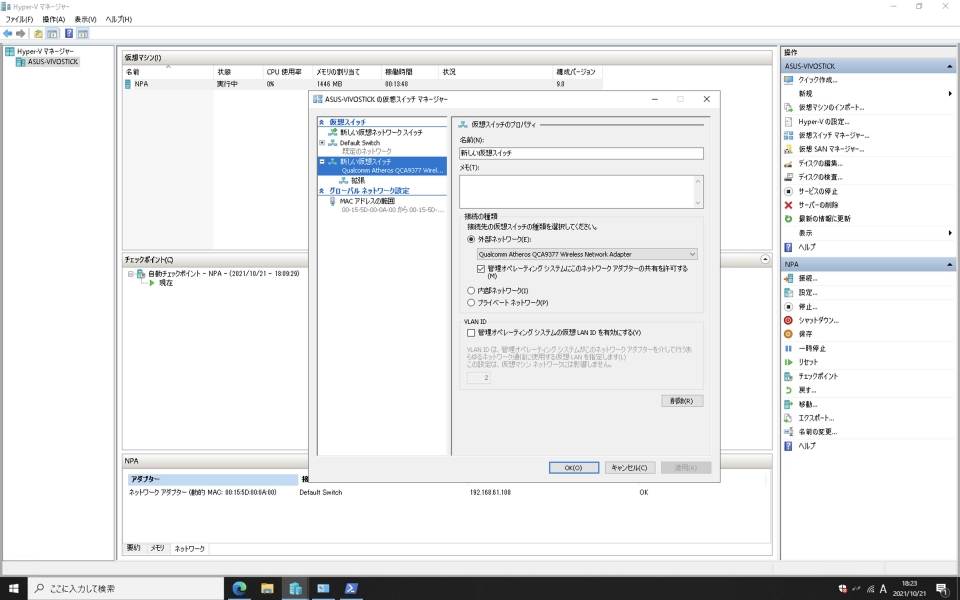The width and height of the screenshot is (960, 600).
Task: Open the Windows Start menu
Action: pos(13,588)
